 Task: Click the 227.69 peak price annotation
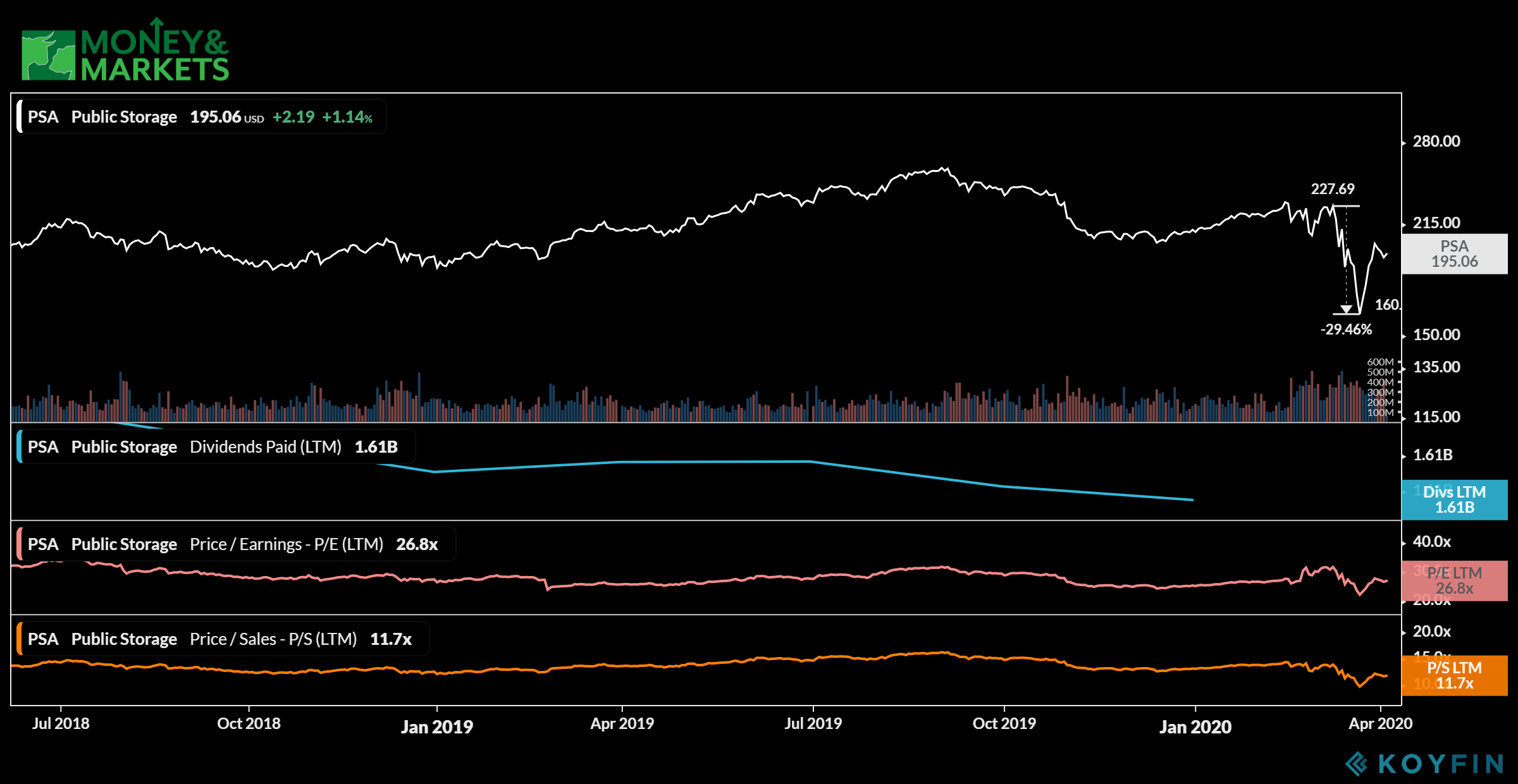pos(1333,189)
